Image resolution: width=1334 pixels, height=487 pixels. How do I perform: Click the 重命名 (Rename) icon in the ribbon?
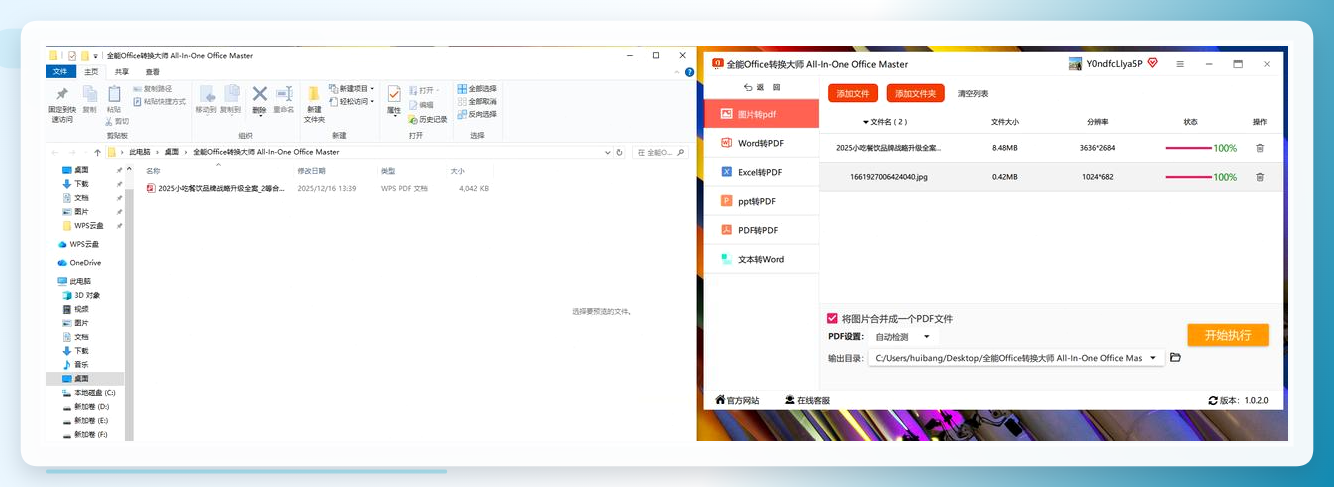coord(284,94)
